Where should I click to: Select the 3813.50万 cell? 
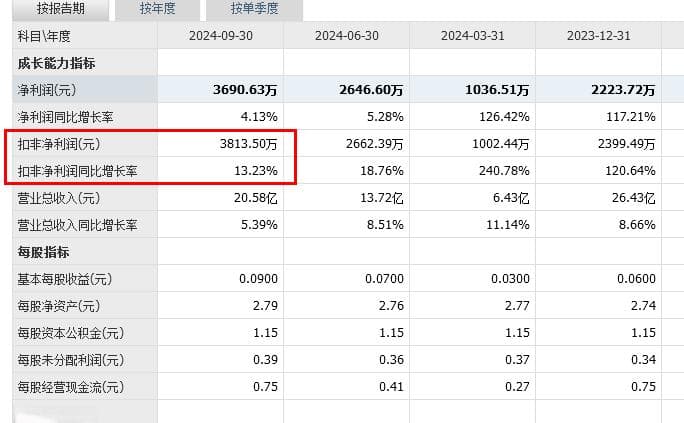pyautogui.click(x=249, y=144)
